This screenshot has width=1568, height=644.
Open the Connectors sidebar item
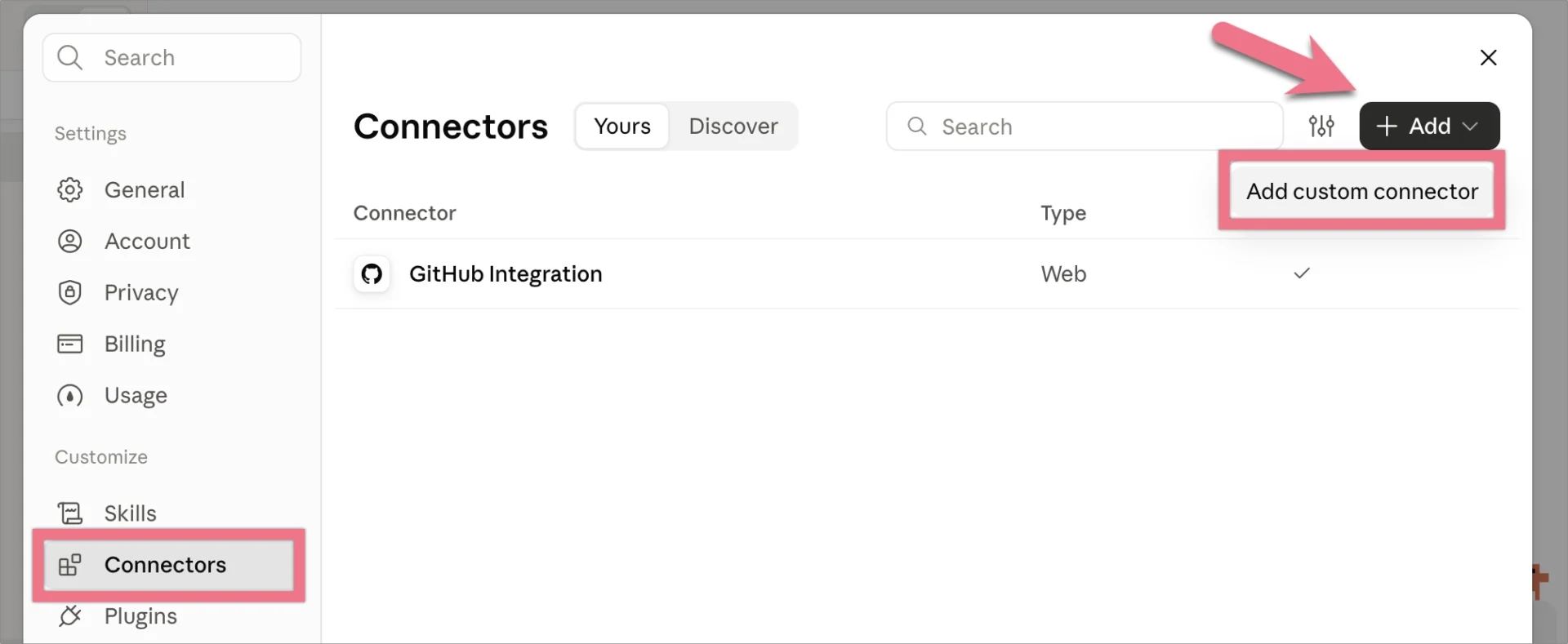169,564
